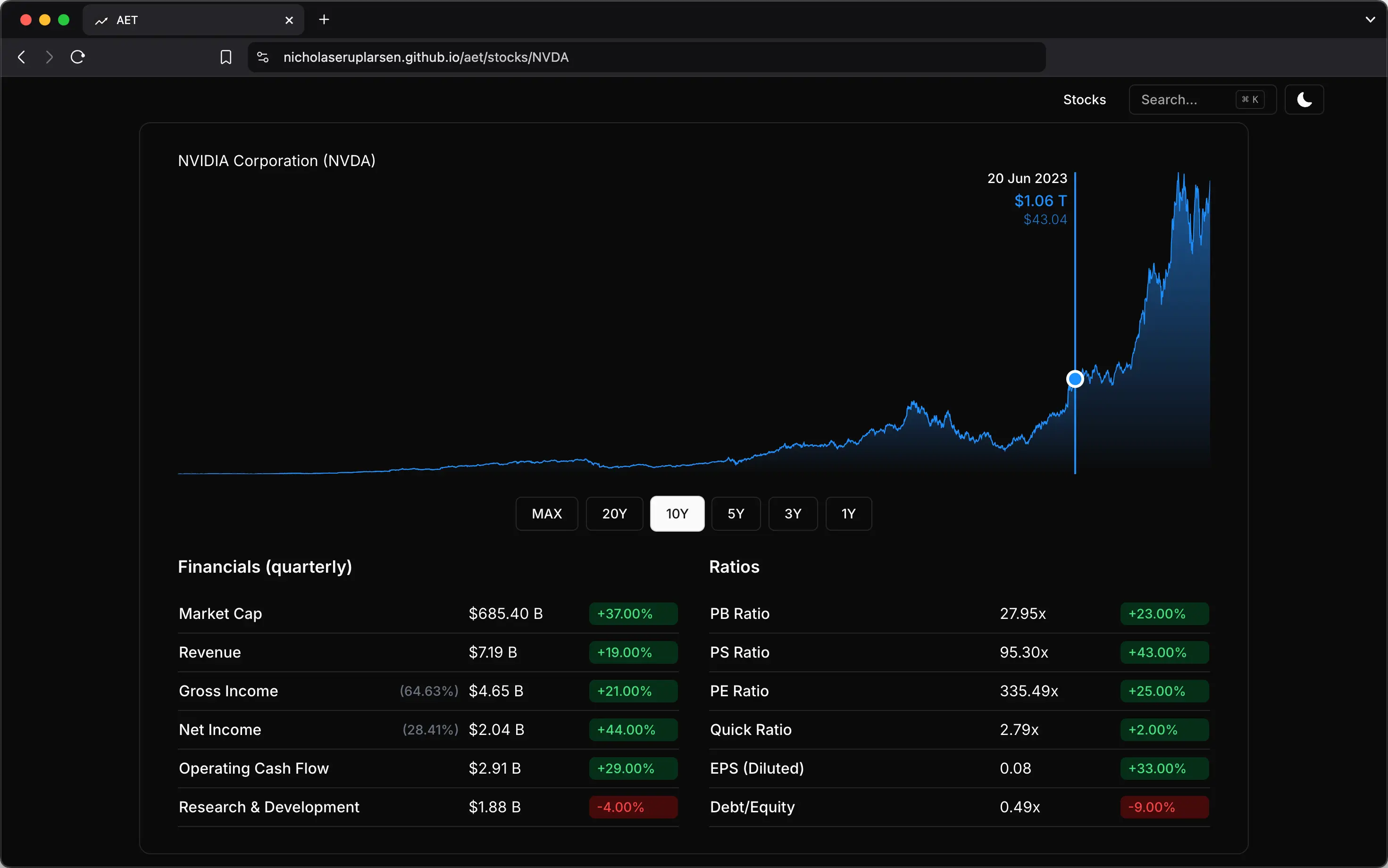Screen dimensions: 1388x868
Task: Click the PE Ratio +25.00% badge
Action: click(x=1165, y=691)
